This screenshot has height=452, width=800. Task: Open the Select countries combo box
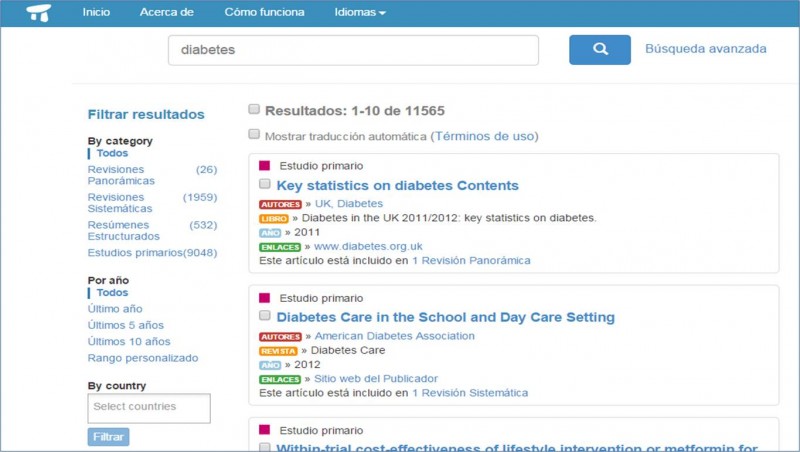coord(149,407)
